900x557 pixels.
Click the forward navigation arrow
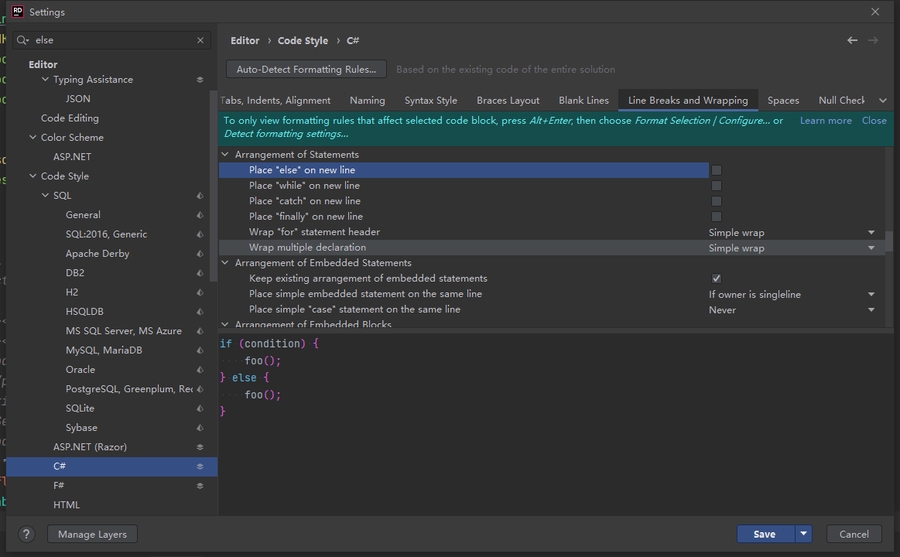pyautogui.click(x=873, y=40)
